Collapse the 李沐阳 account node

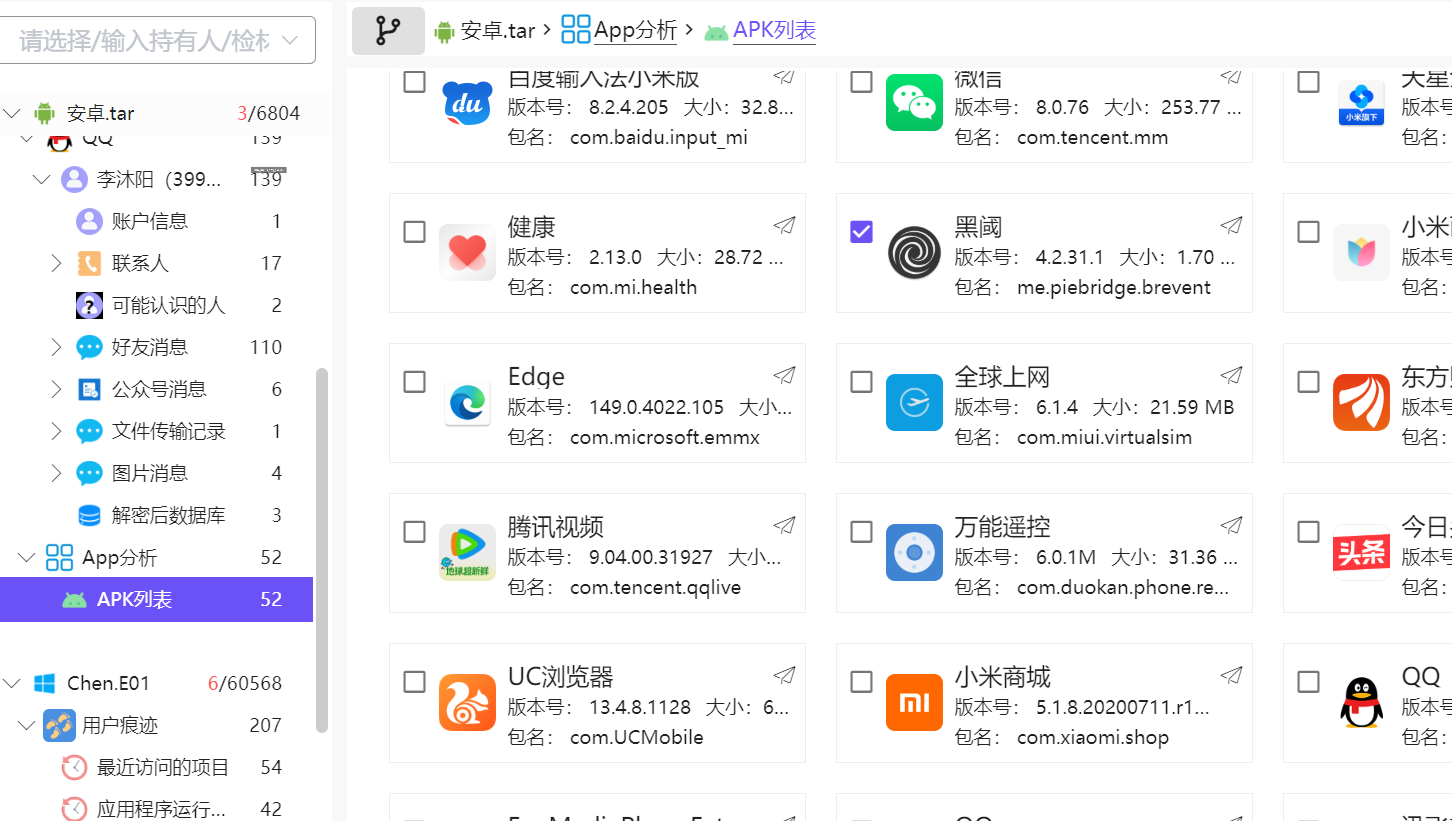coord(41,179)
